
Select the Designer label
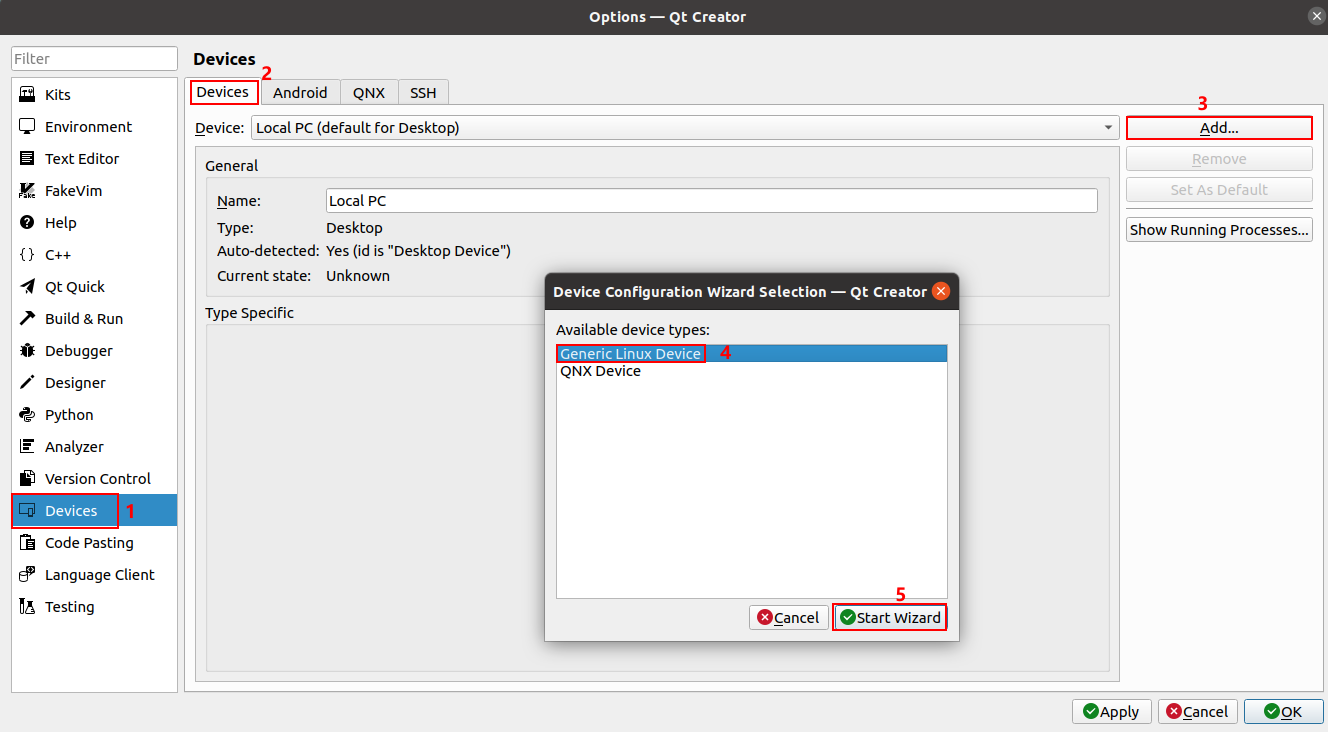click(x=75, y=383)
